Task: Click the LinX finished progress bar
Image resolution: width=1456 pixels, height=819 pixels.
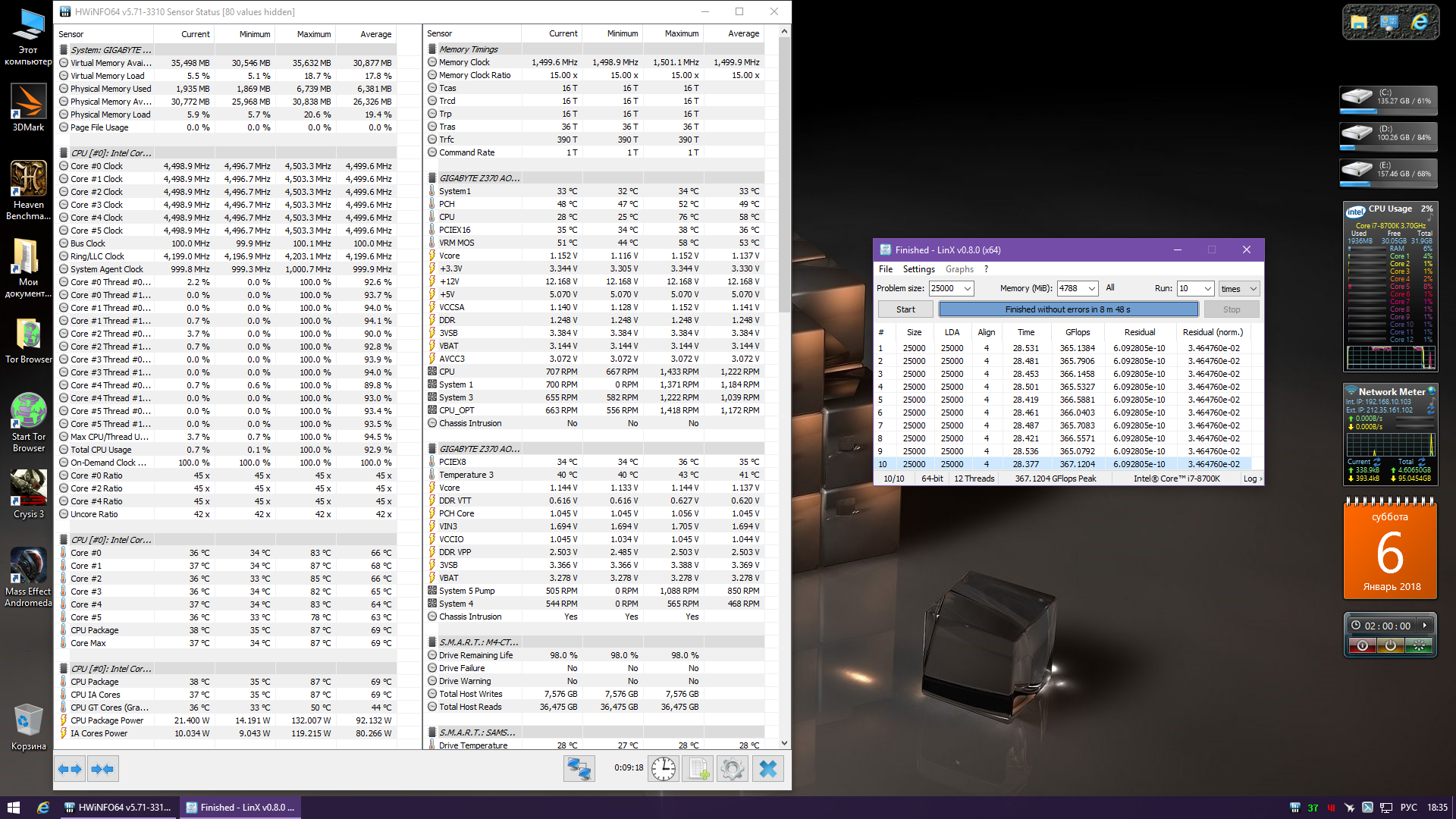Action: pyautogui.click(x=1068, y=309)
